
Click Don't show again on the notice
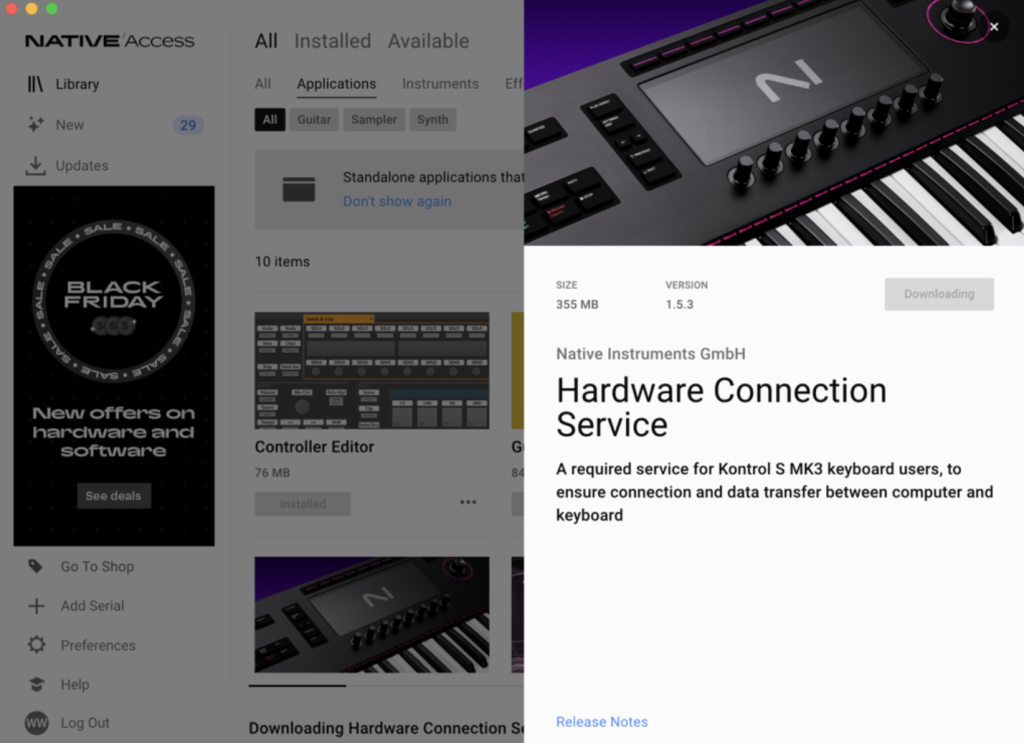point(396,201)
